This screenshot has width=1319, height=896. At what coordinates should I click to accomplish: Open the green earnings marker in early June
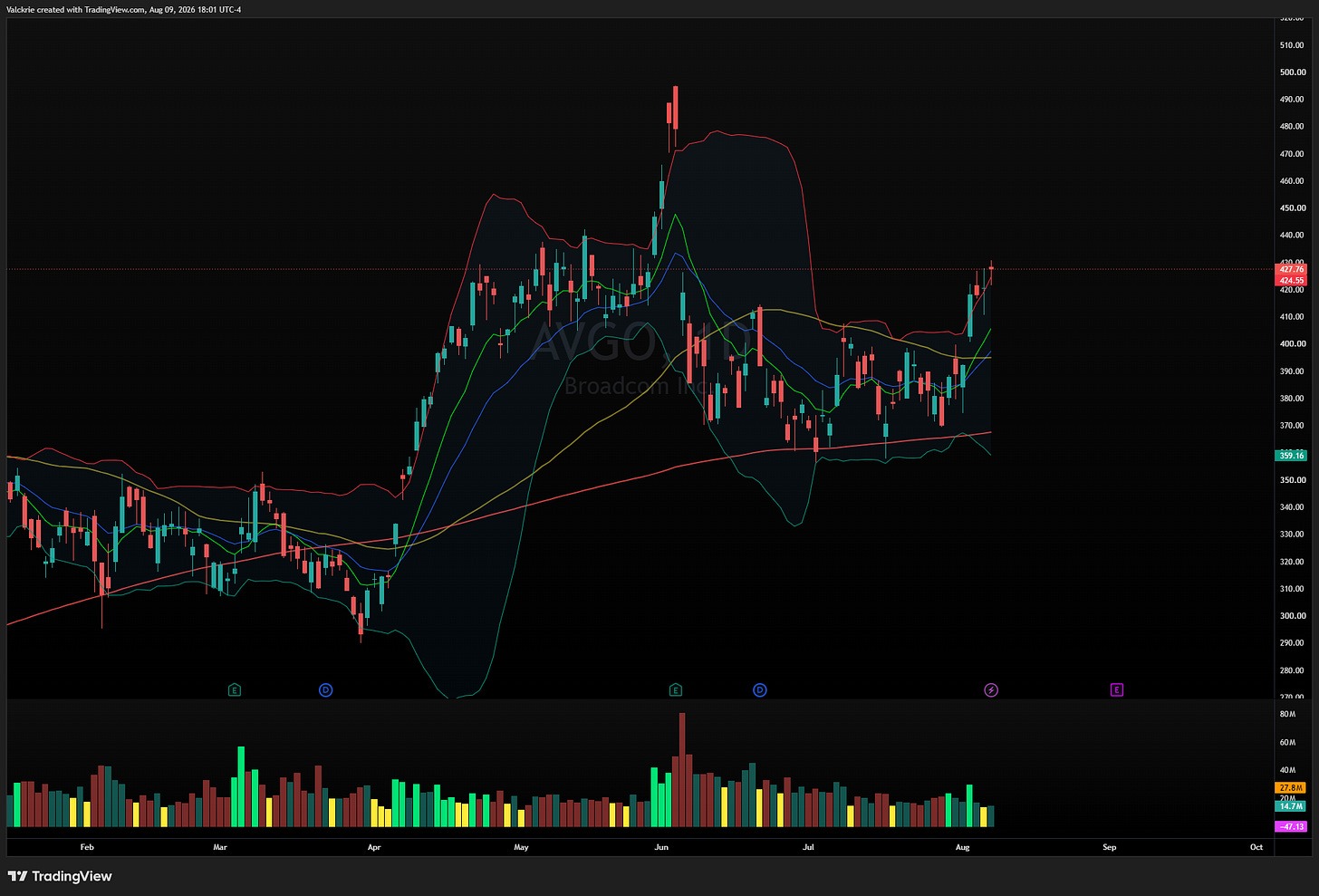coord(676,690)
